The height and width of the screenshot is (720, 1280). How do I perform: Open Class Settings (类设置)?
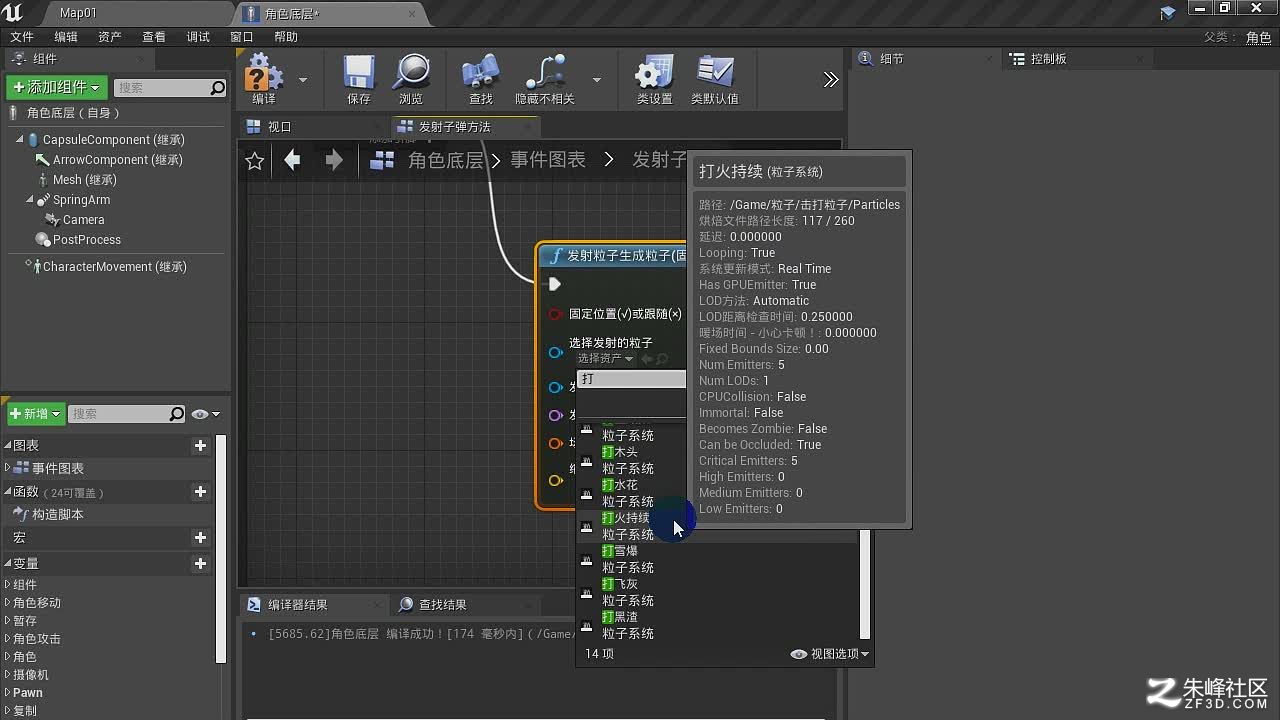[x=655, y=73]
